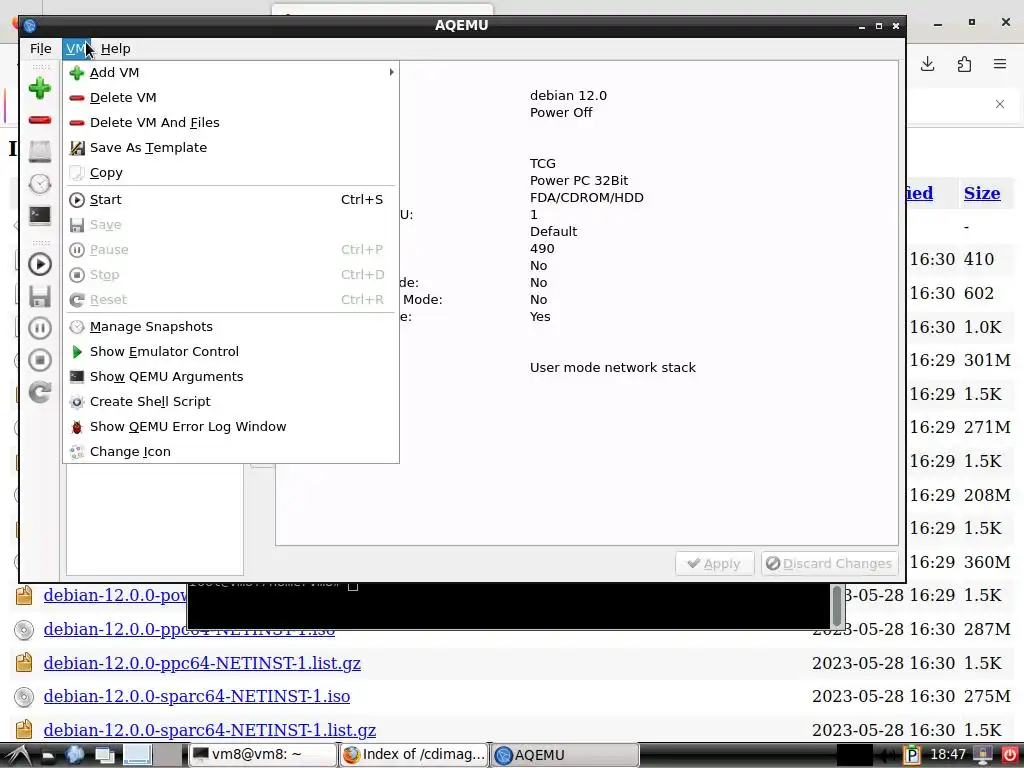The image size is (1024, 768).
Task: Sort browser listing by Size column
Action: 982,193
